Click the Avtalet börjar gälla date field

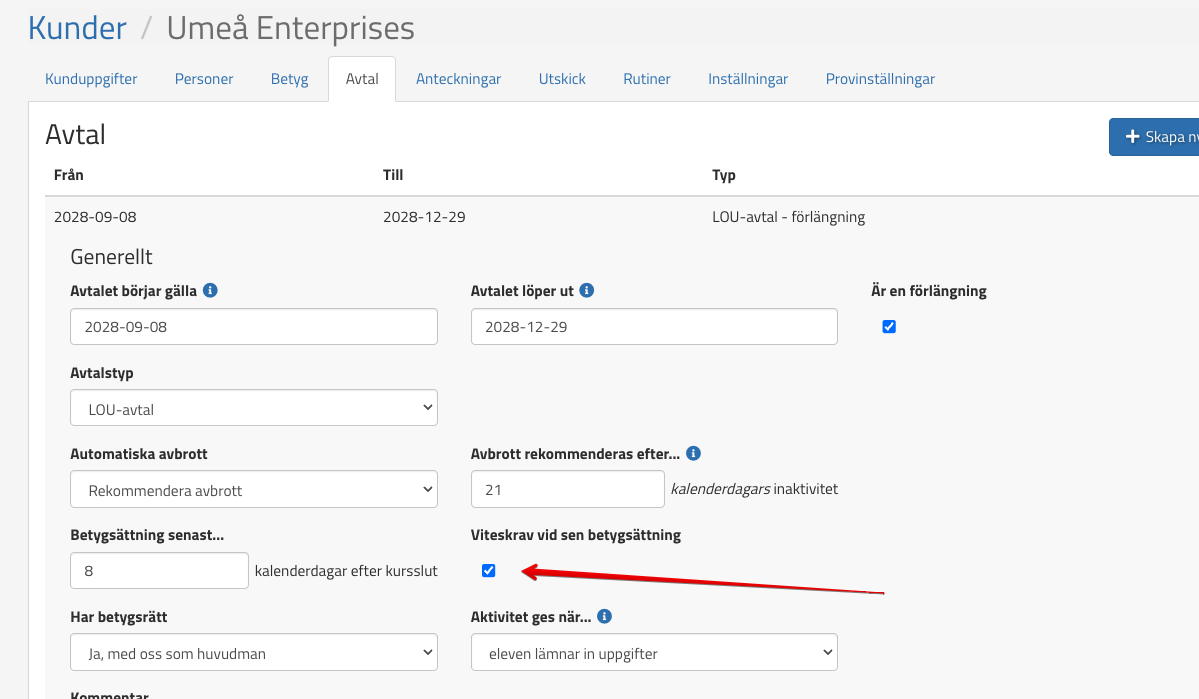coord(254,327)
